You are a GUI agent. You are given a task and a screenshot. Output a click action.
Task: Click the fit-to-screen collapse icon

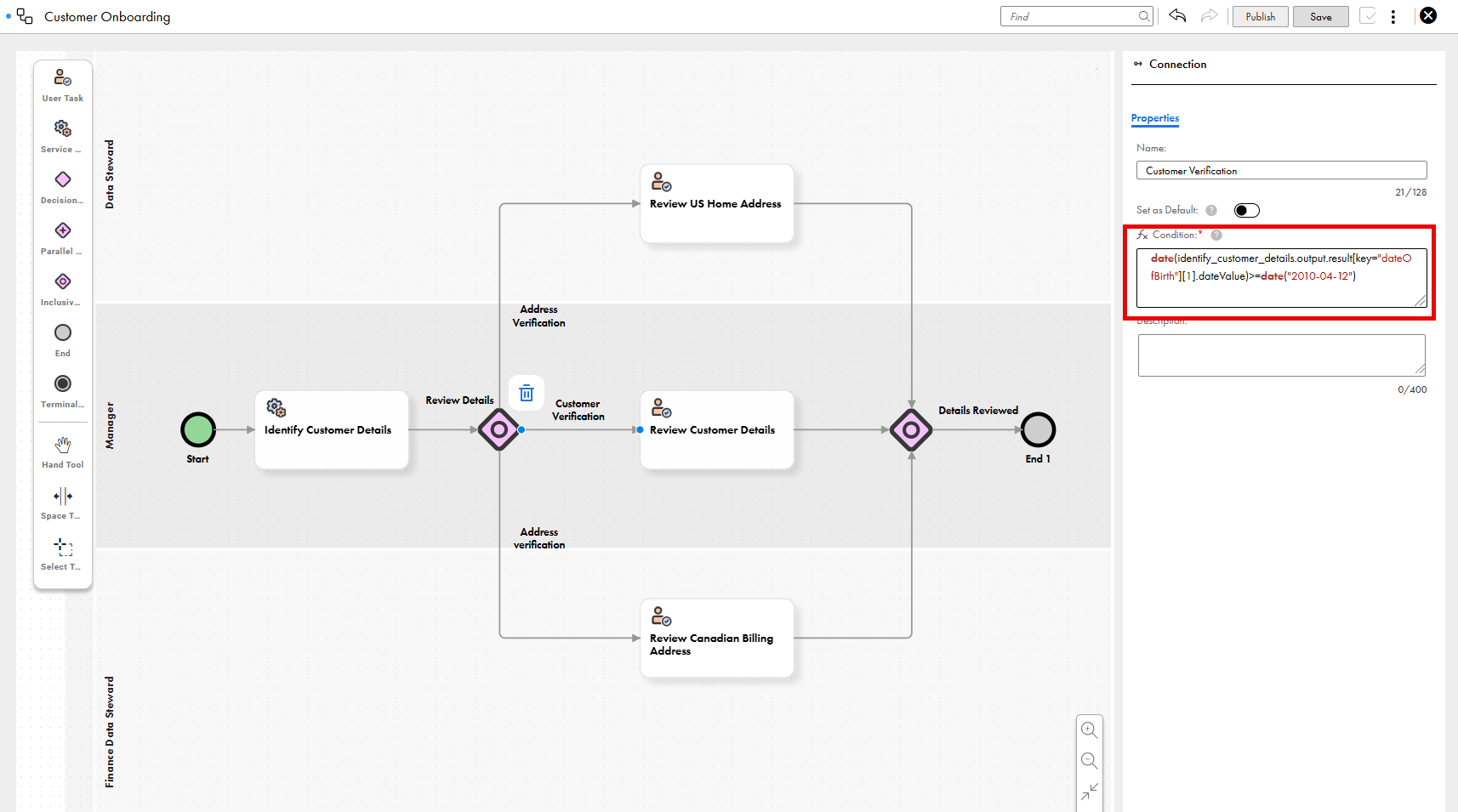(x=1089, y=791)
